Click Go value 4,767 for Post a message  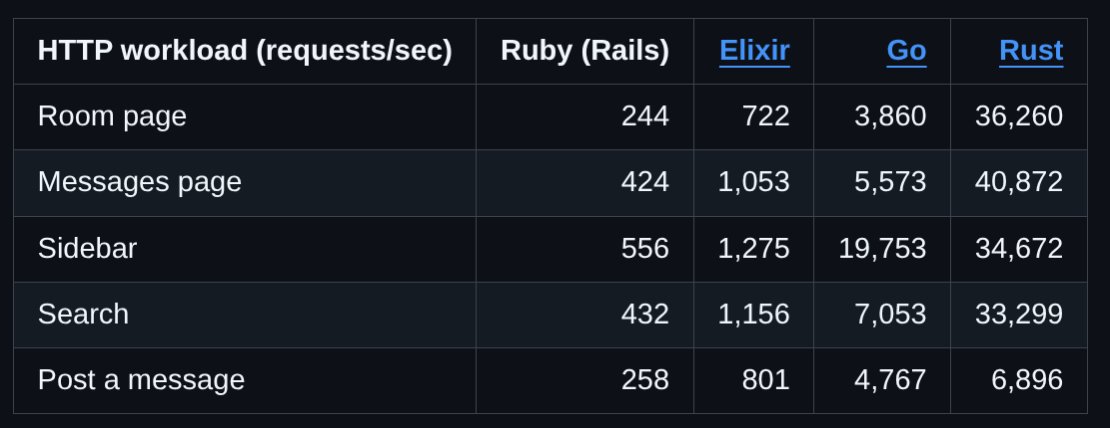(890, 380)
